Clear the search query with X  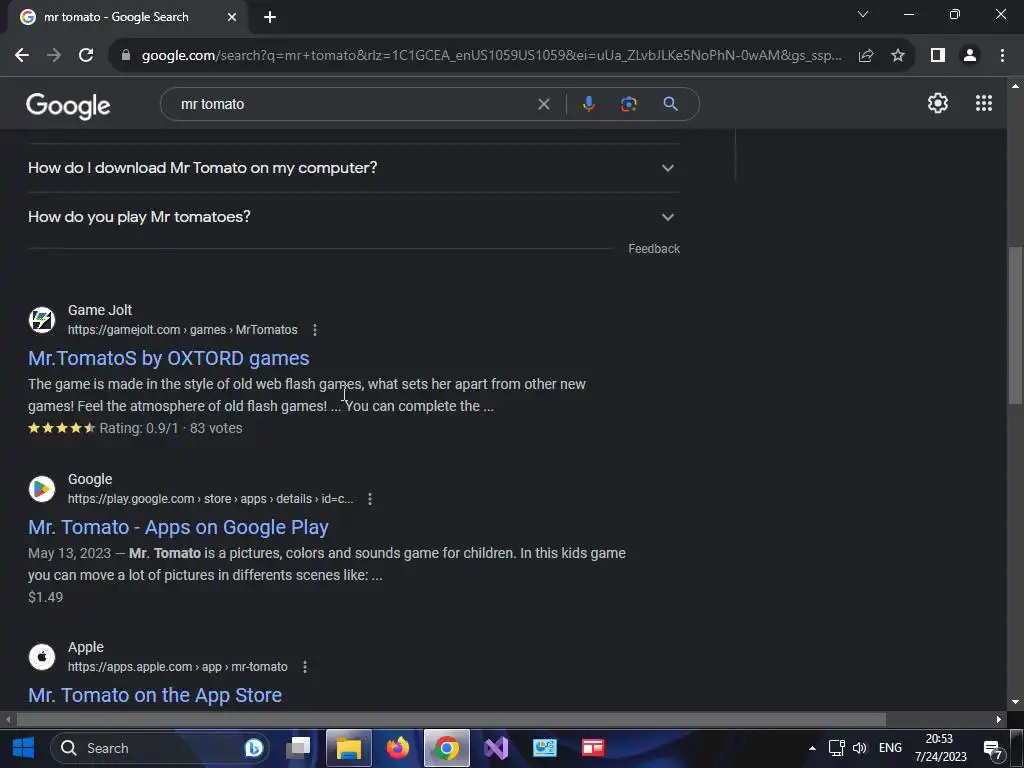coord(543,104)
